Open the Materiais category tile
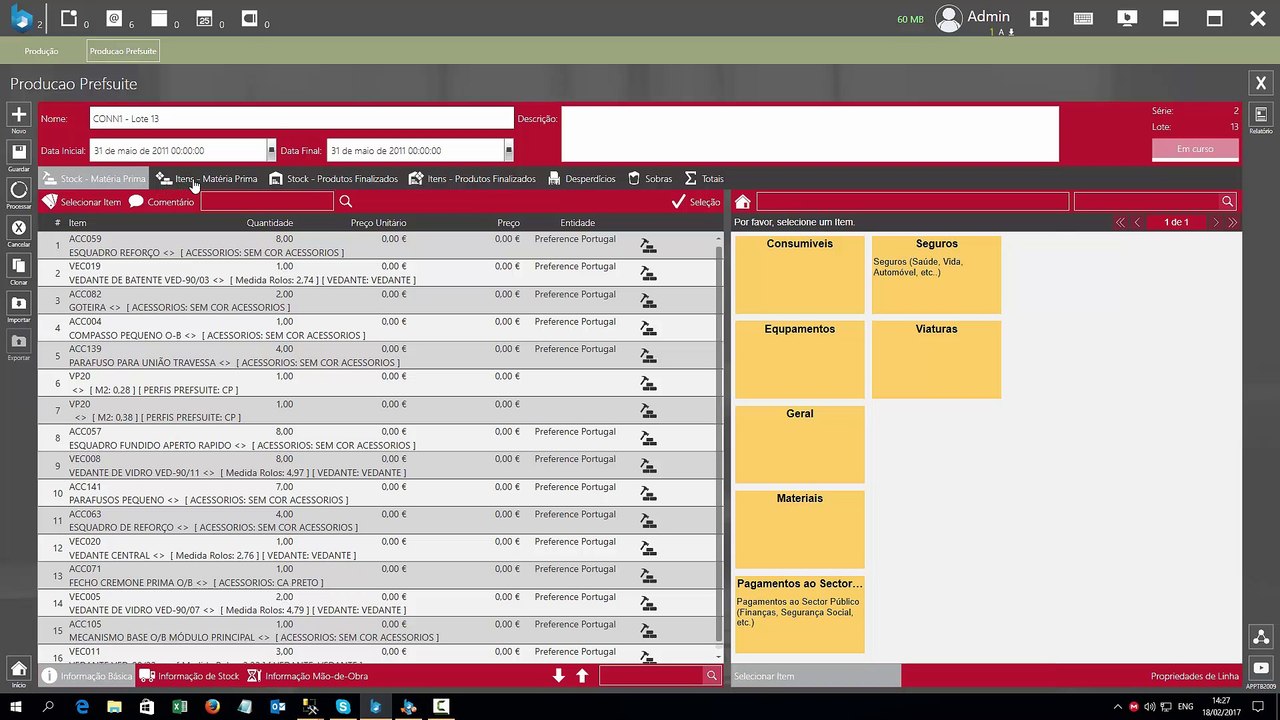Viewport: 1280px width, 720px height. click(x=800, y=529)
